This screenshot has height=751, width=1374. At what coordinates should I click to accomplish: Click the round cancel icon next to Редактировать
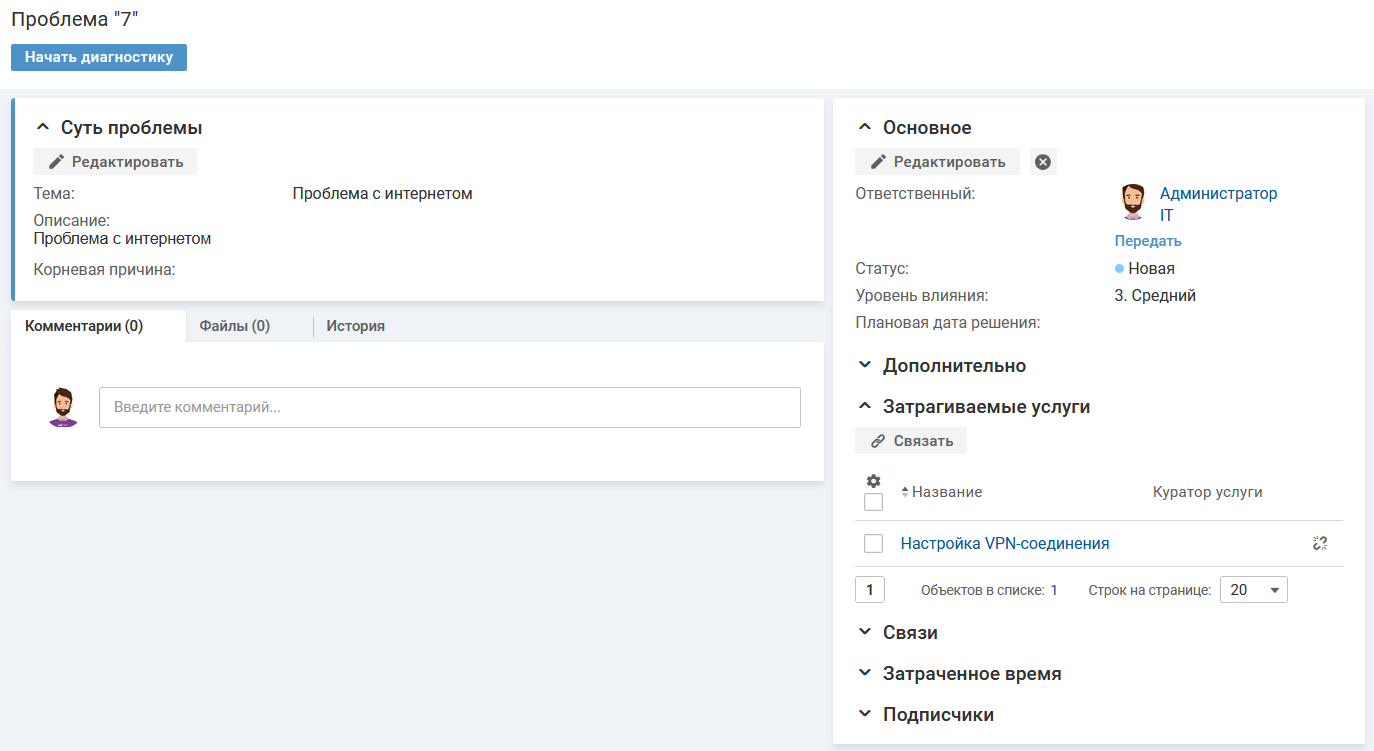click(x=1043, y=162)
